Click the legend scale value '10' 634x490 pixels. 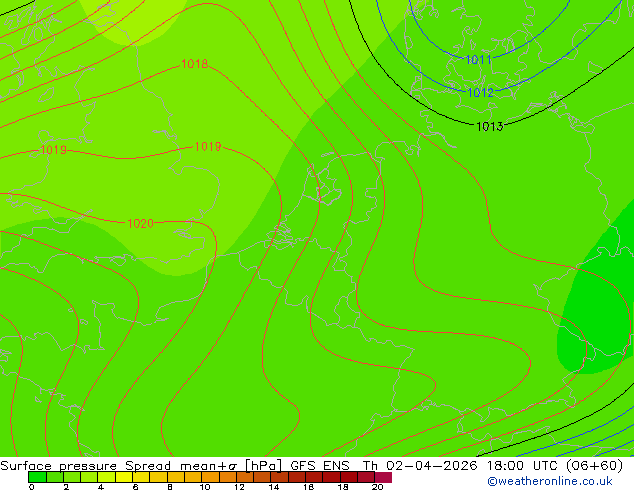pyautogui.click(x=205, y=487)
